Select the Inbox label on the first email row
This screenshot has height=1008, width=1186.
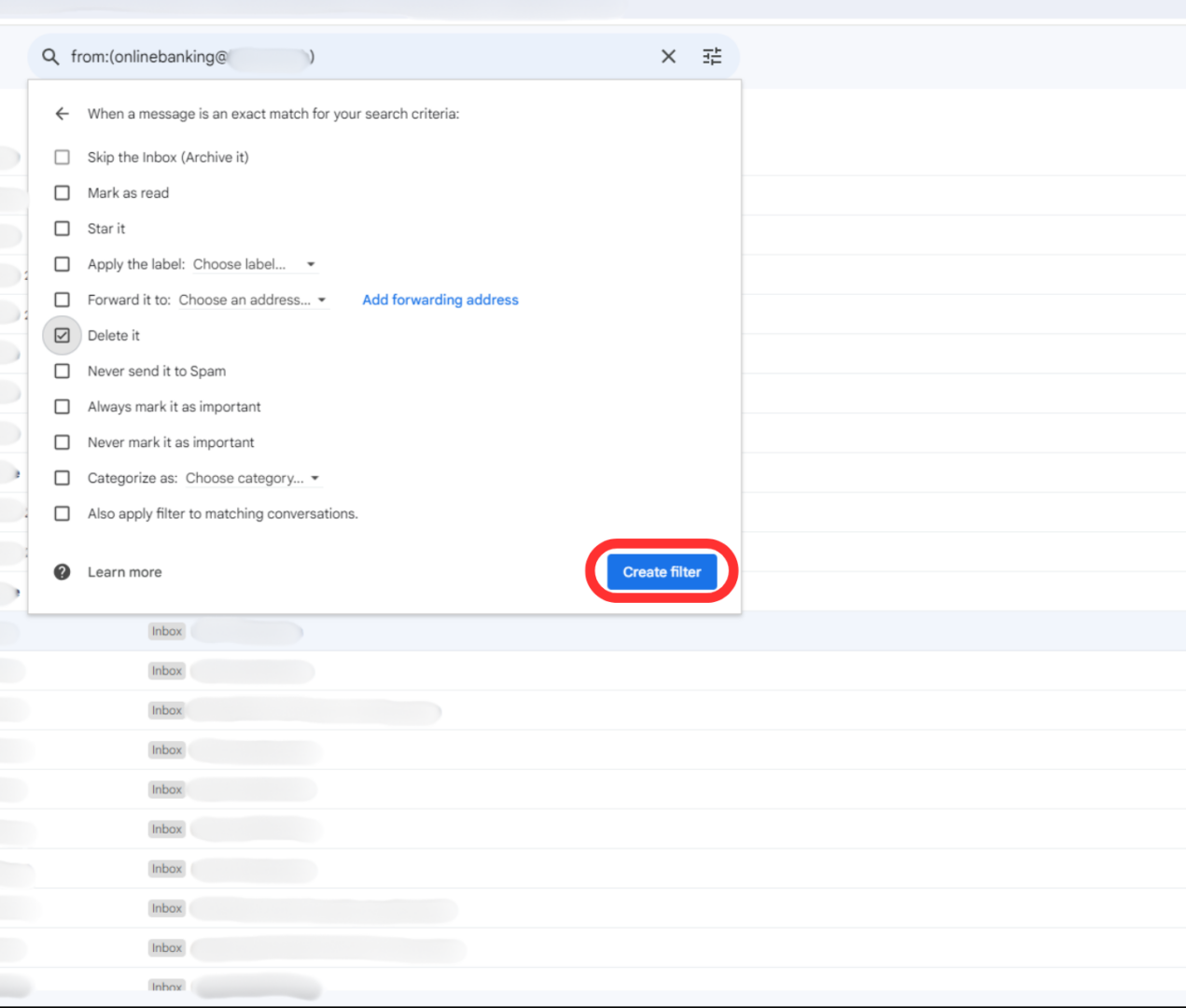pos(166,631)
